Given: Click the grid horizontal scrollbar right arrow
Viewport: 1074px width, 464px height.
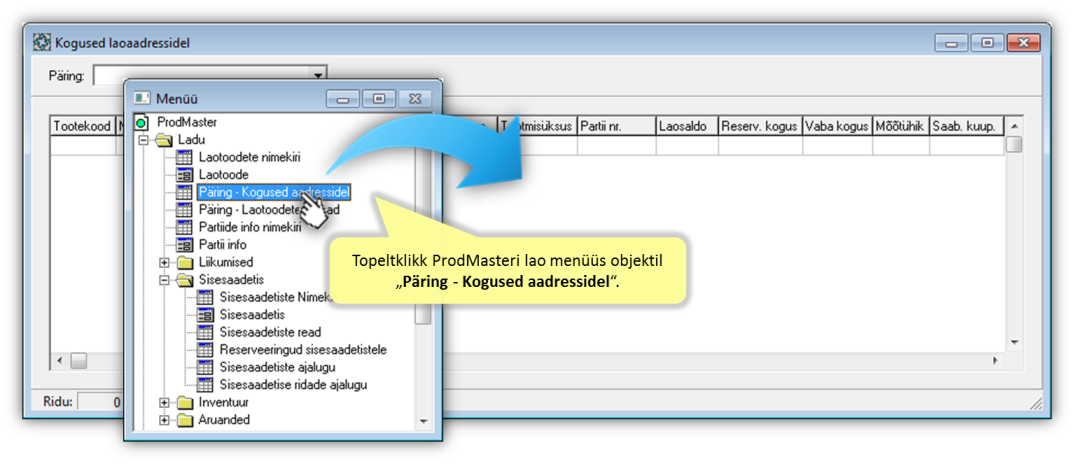Looking at the screenshot, I should click(996, 360).
